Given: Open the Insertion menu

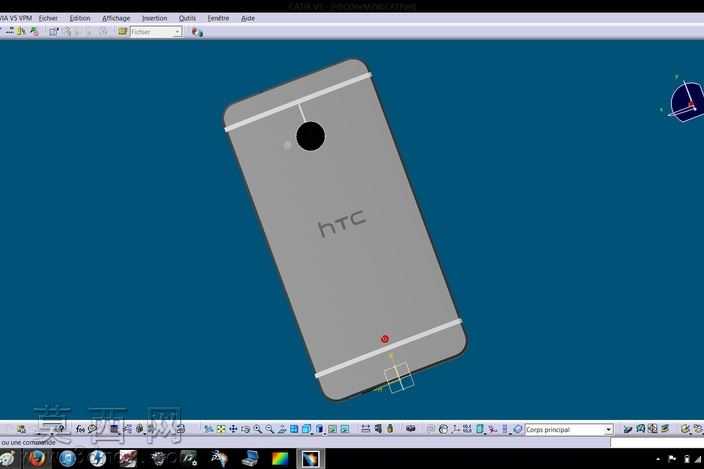Looking at the screenshot, I should tap(154, 18).
